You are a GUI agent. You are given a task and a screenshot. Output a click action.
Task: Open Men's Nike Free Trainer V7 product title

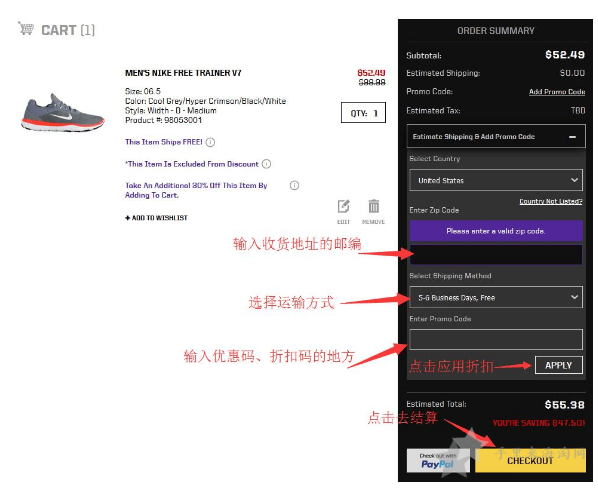click(x=183, y=73)
